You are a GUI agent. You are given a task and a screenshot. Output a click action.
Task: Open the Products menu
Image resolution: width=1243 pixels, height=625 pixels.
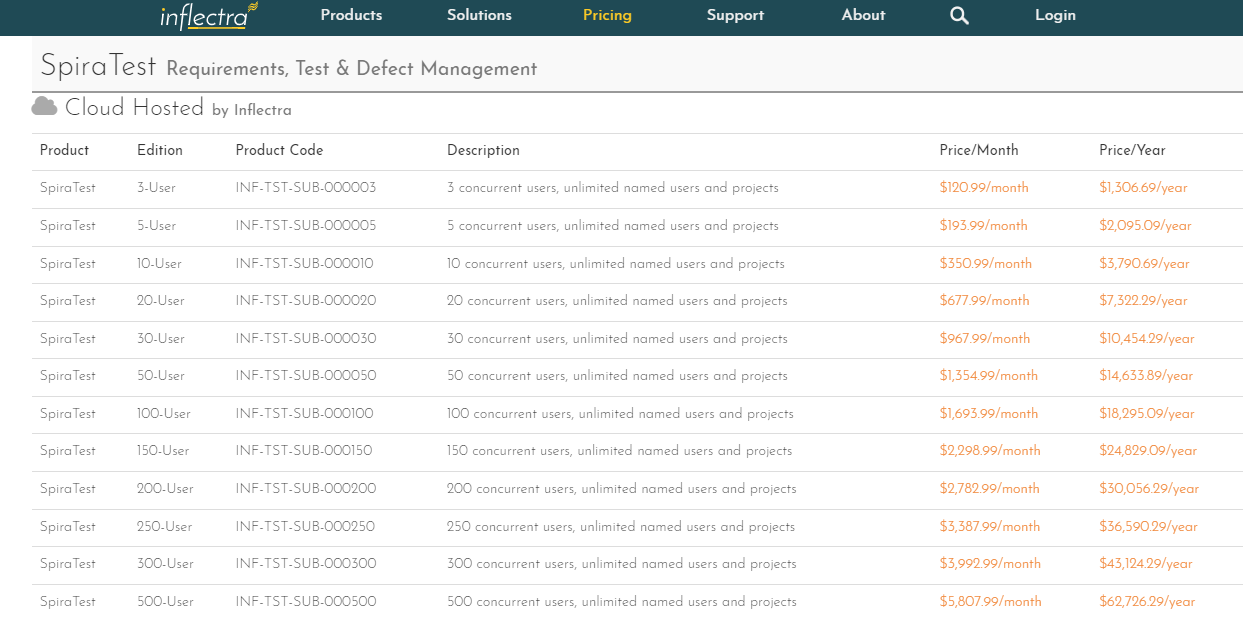pos(351,15)
